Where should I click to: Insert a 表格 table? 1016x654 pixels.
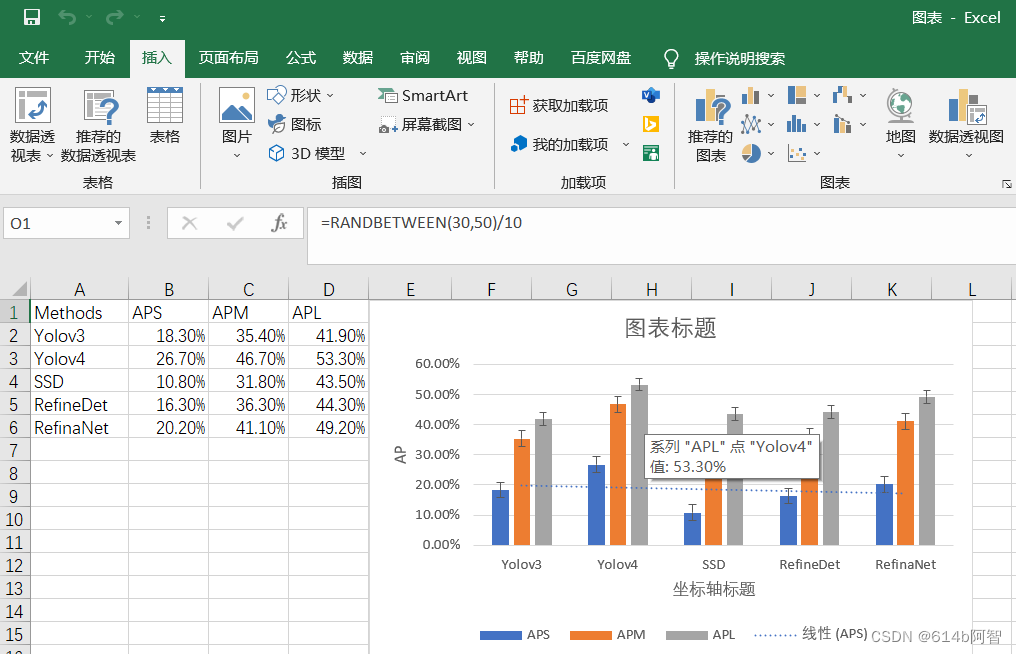pos(165,115)
